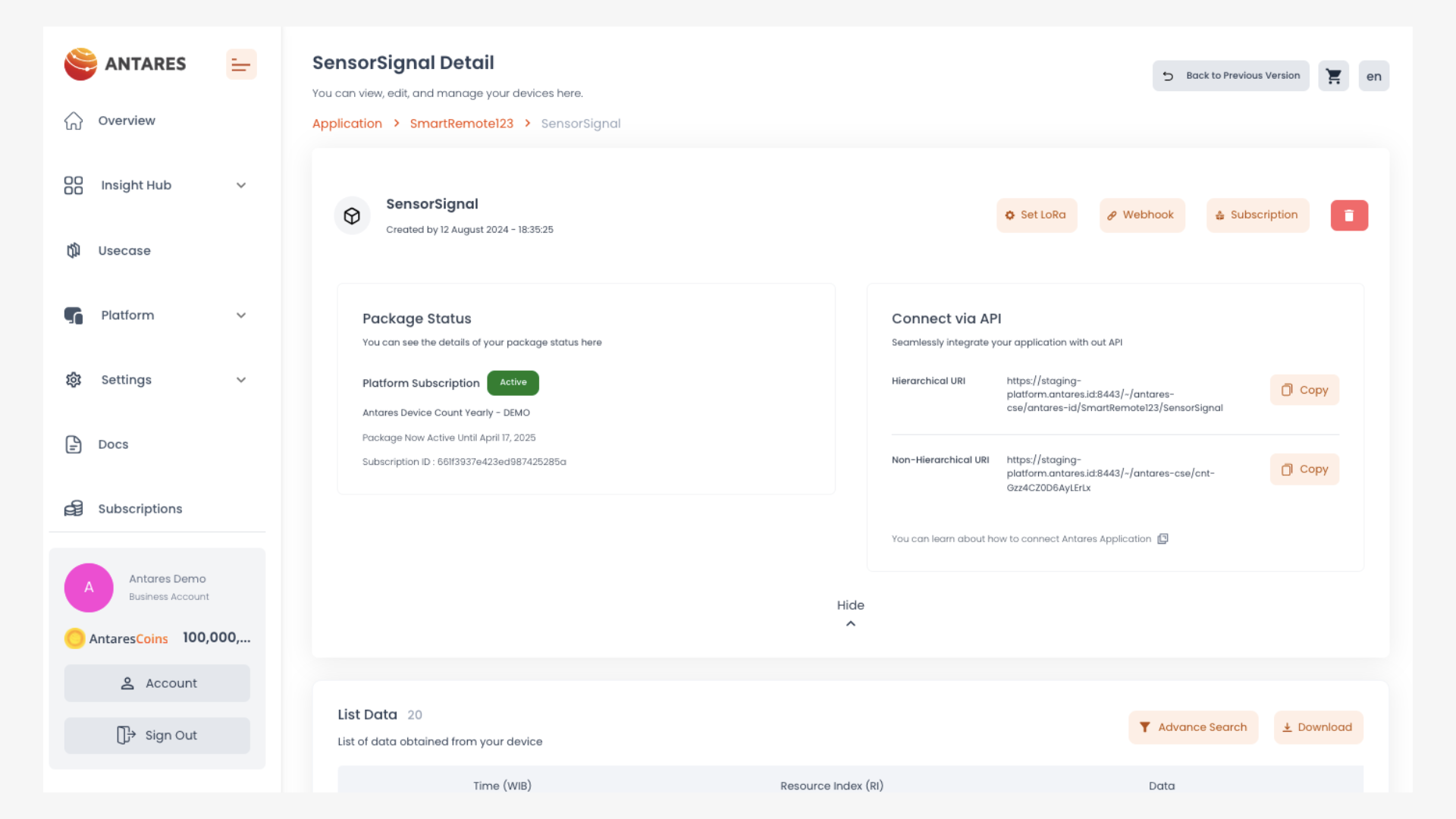Open the Overview page
The height and width of the screenshot is (819, 1456).
point(127,121)
